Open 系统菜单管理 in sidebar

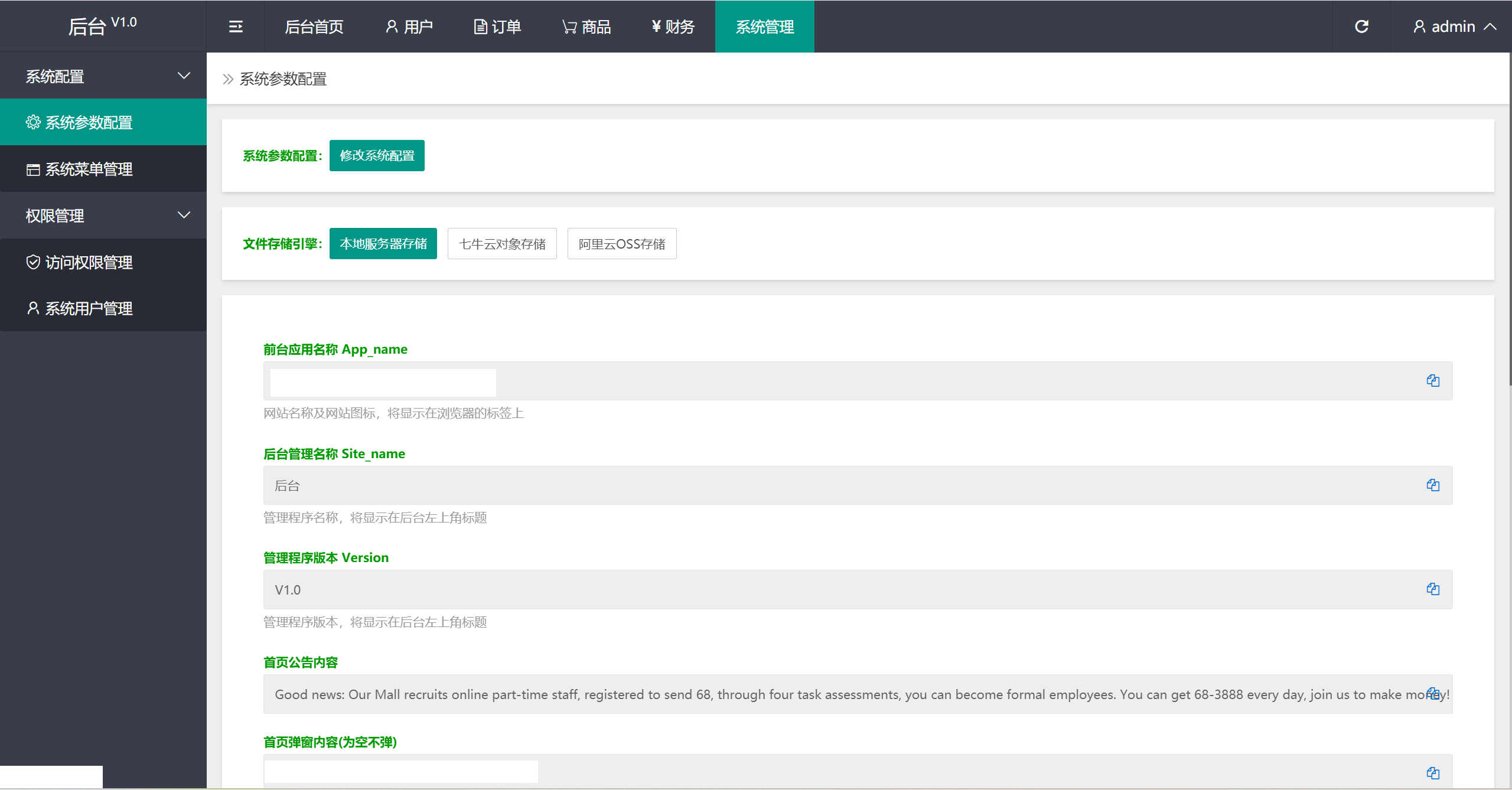89,169
